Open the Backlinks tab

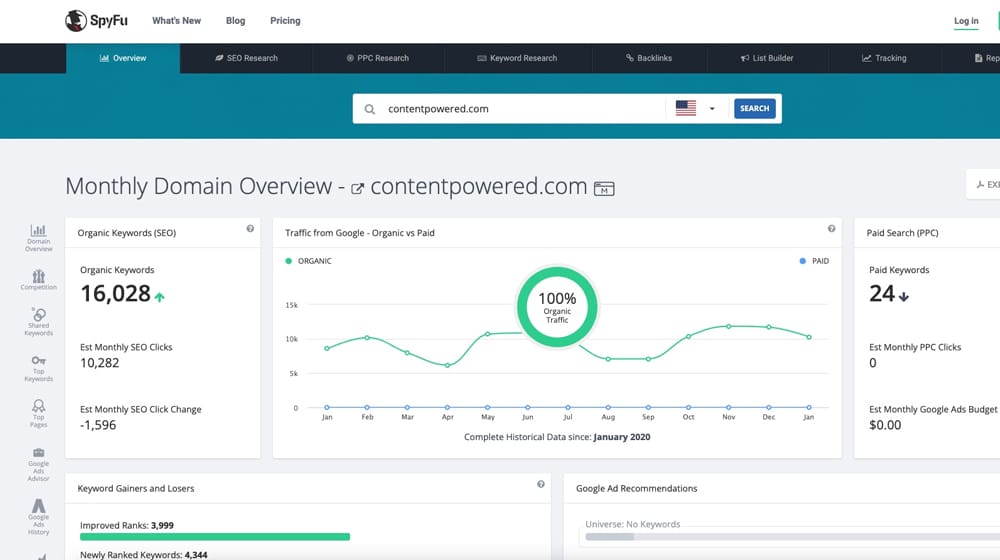pyautogui.click(x=649, y=58)
